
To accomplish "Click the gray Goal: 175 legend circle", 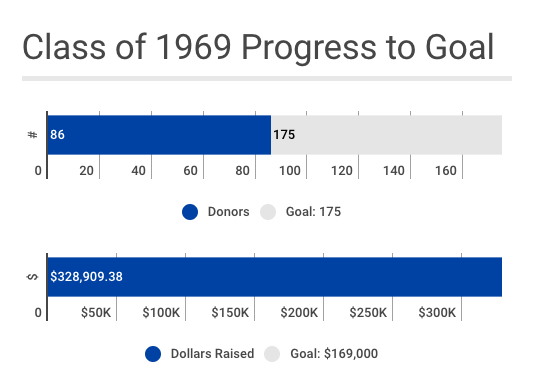I will tap(268, 212).
